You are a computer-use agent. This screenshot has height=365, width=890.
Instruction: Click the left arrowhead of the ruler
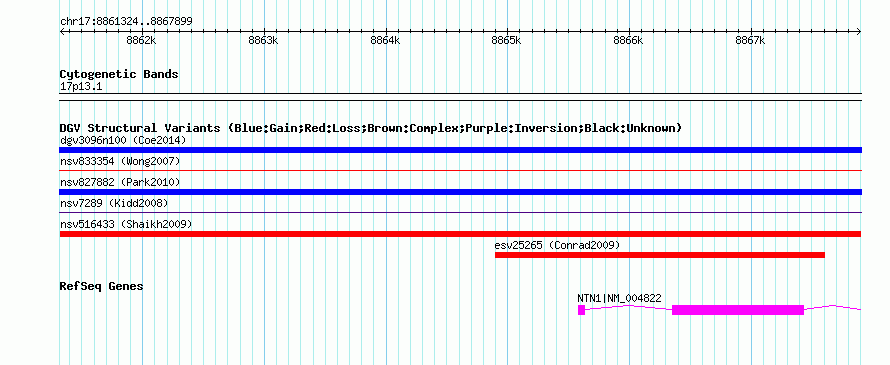pos(62,32)
